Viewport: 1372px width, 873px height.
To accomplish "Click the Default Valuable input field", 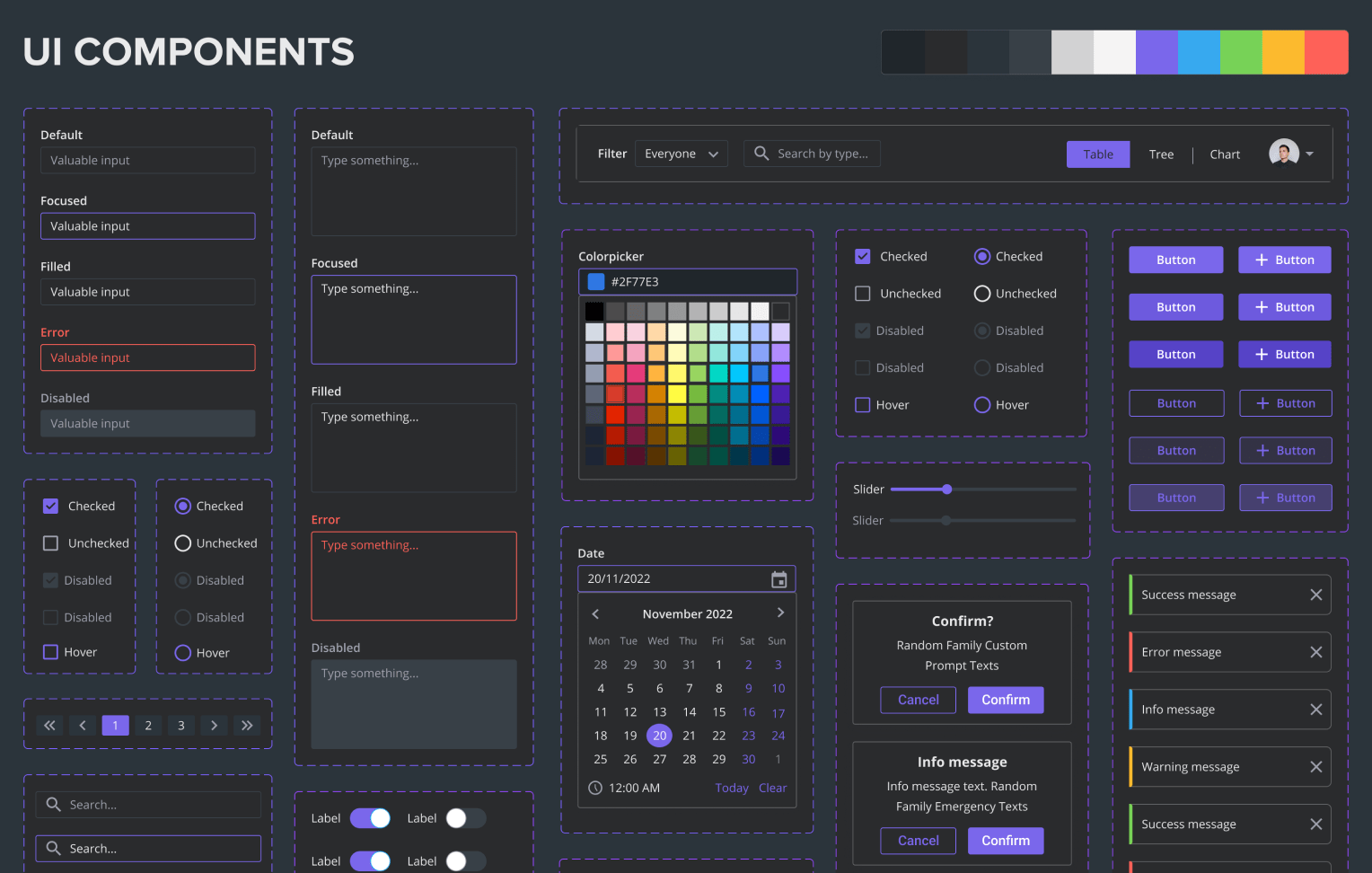I will click(148, 160).
